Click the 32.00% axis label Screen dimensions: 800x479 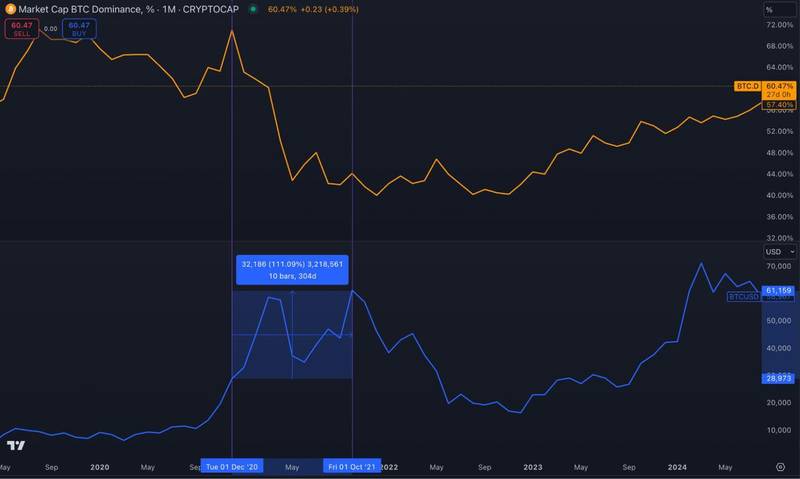click(780, 238)
